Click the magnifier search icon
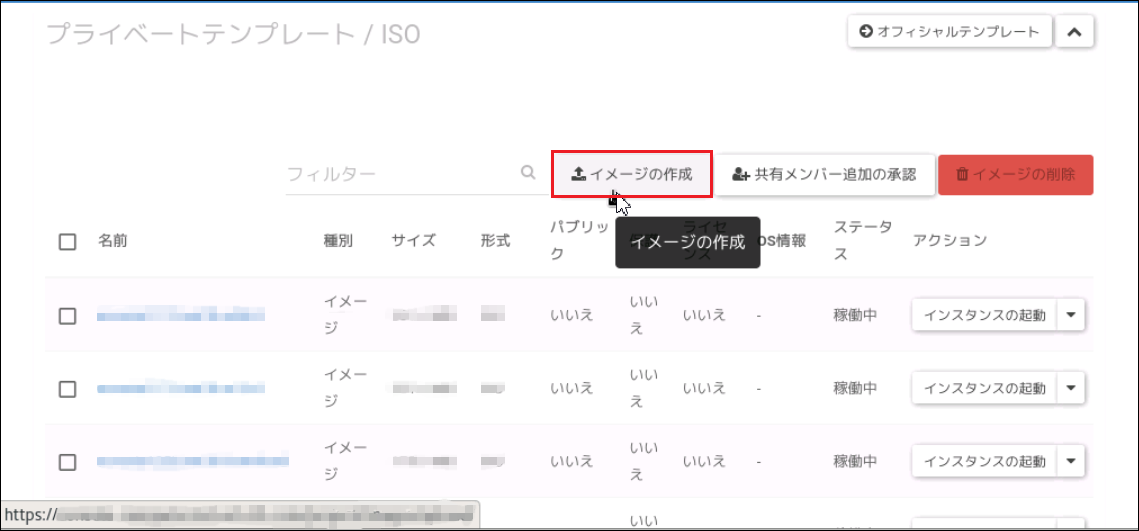This screenshot has width=1139, height=531. coord(528,172)
